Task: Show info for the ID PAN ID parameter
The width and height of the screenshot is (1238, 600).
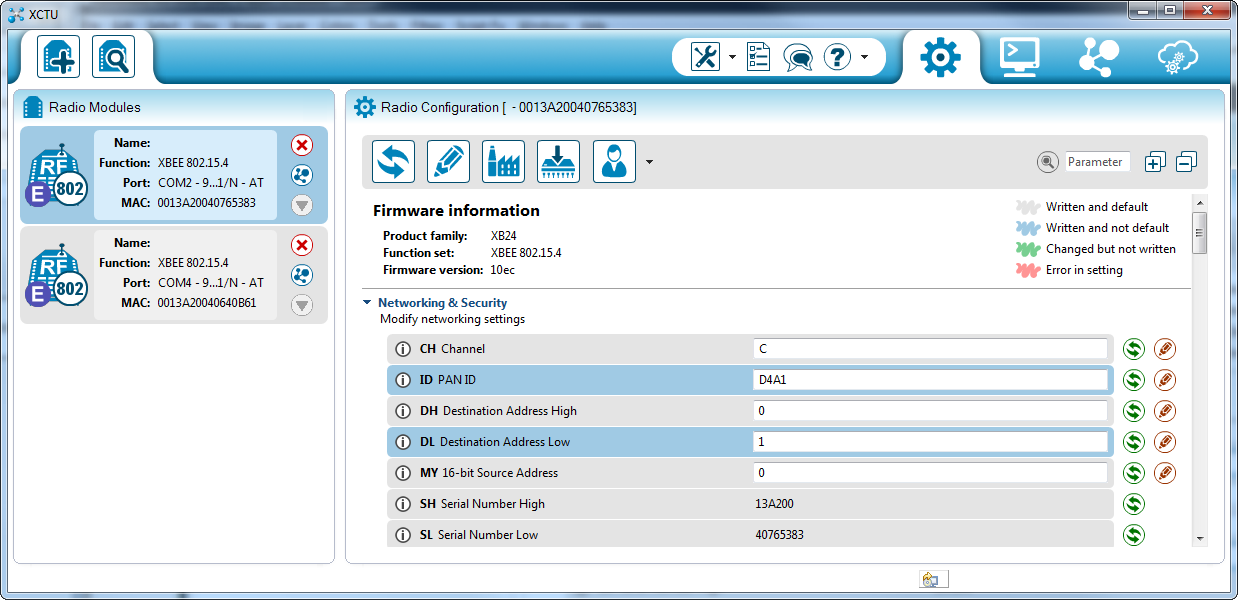Action: [403, 380]
